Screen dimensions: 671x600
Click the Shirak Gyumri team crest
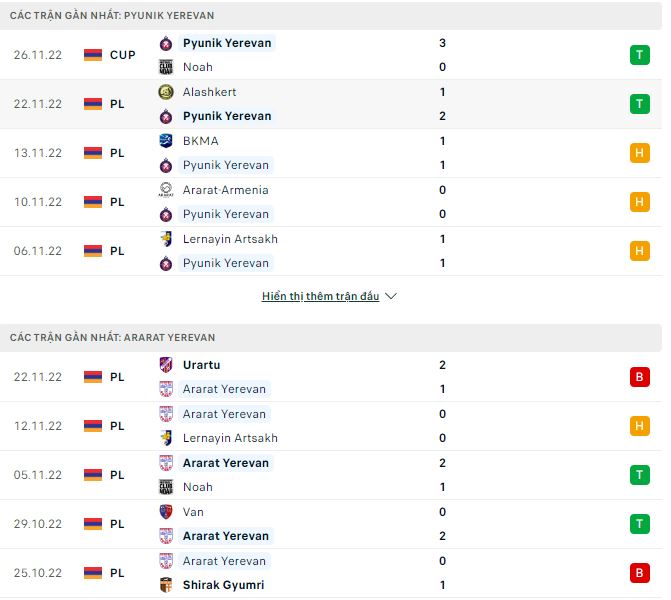coord(166,585)
